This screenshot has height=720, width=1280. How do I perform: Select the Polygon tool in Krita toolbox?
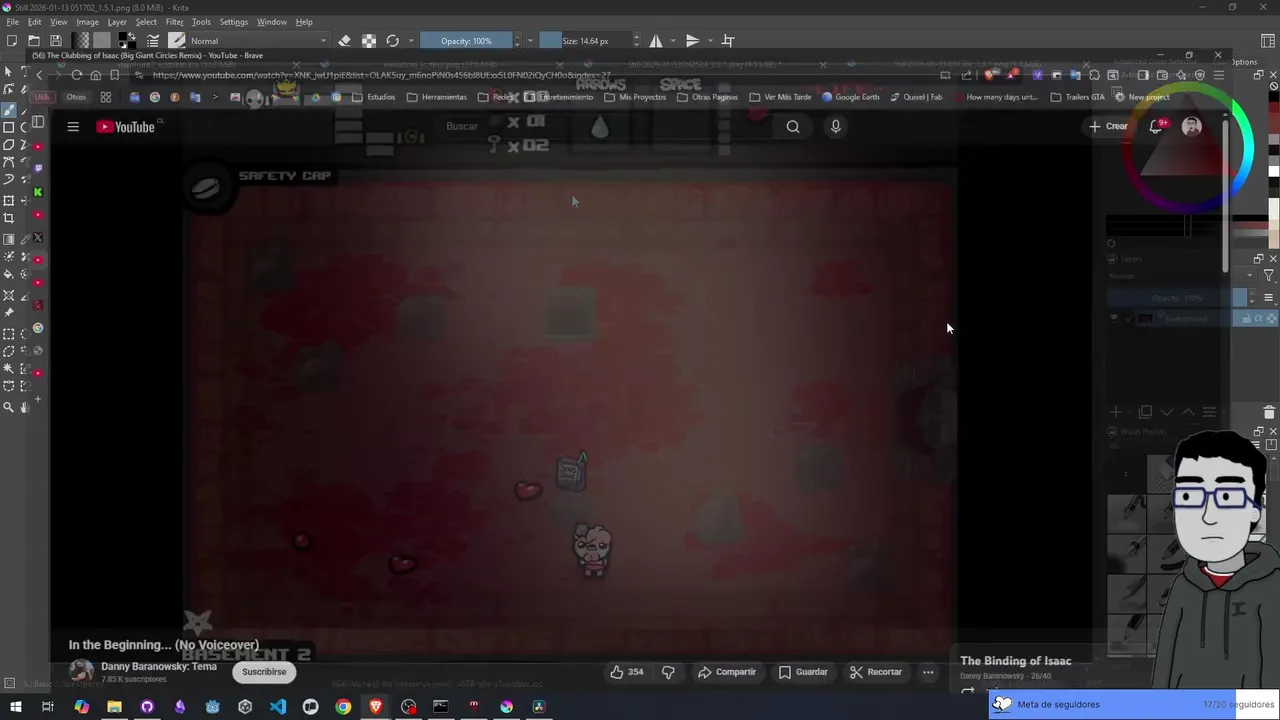9,145
